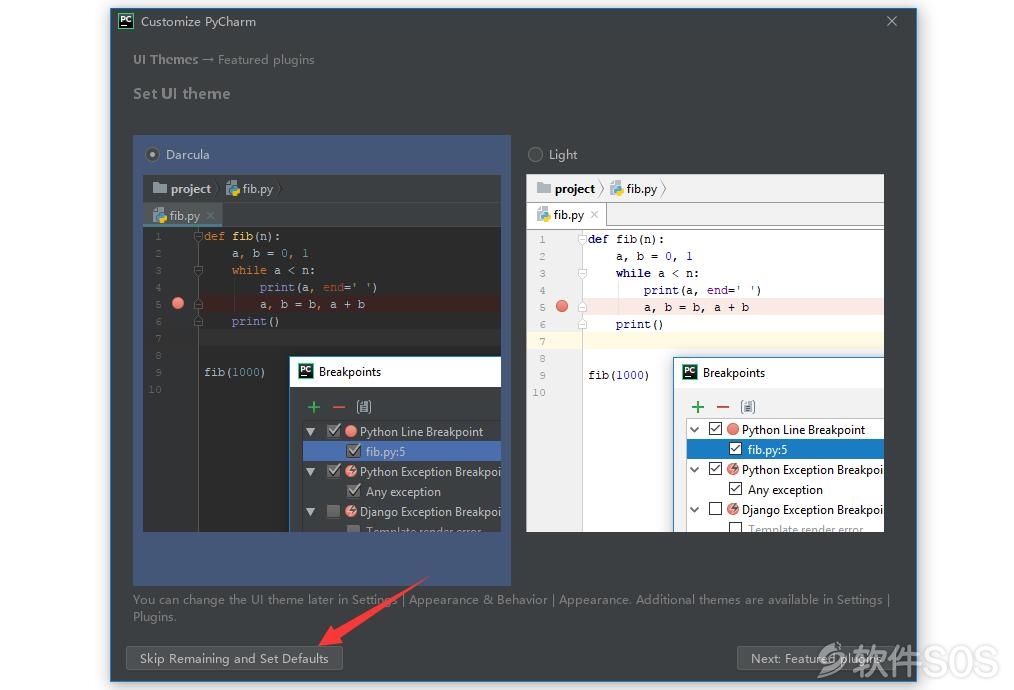This screenshot has width=1014, height=690.
Task: Toggle Python Line Breakpoint checkbox in Light preview
Action: (715, 429)
